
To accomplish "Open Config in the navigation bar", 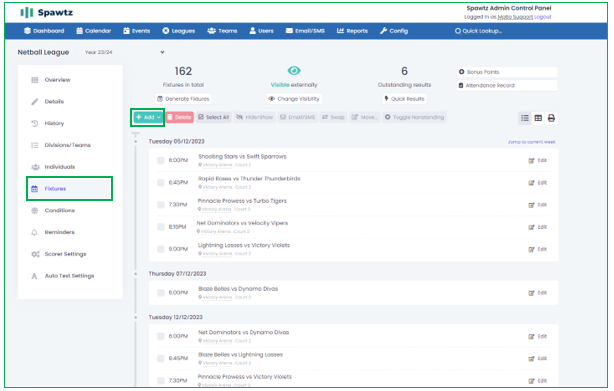I will (394, 31).
